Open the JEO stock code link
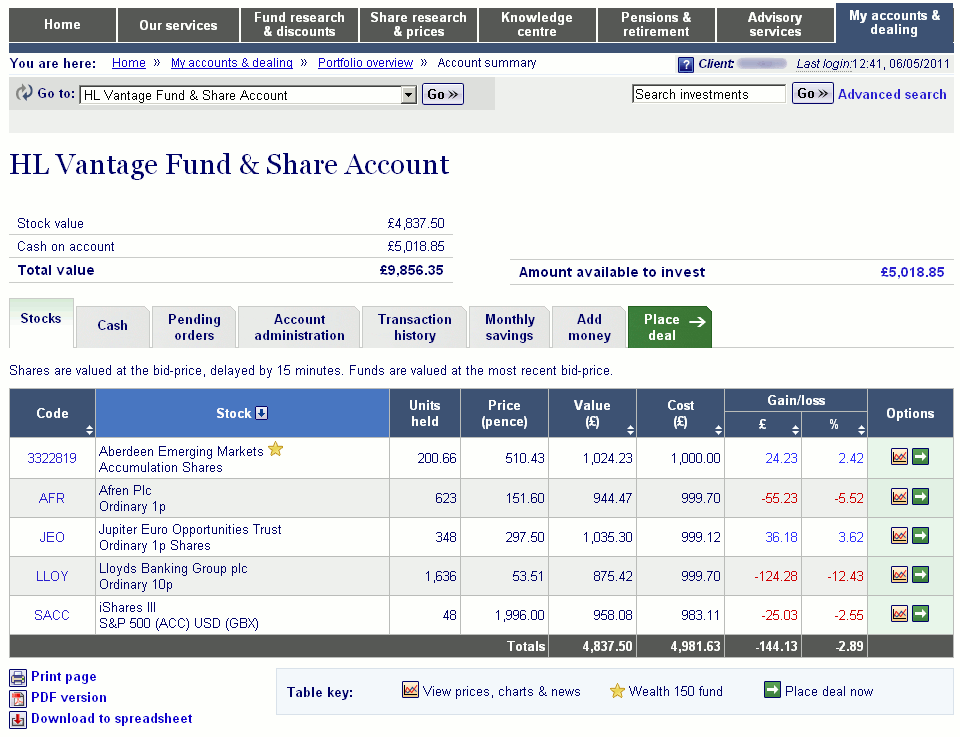 51,537
